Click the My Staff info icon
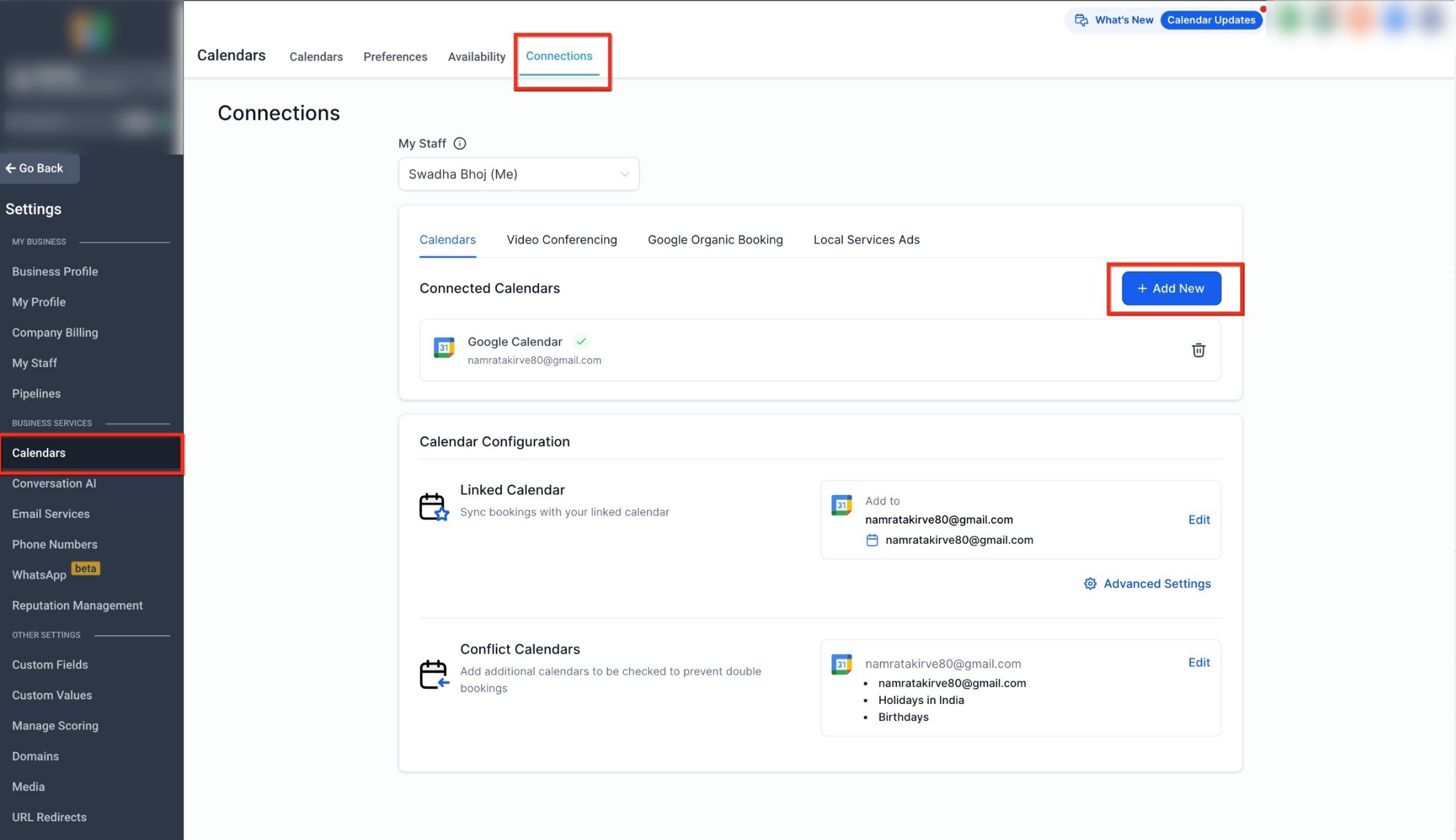The image size is (1456, 840). pos(460,144)
